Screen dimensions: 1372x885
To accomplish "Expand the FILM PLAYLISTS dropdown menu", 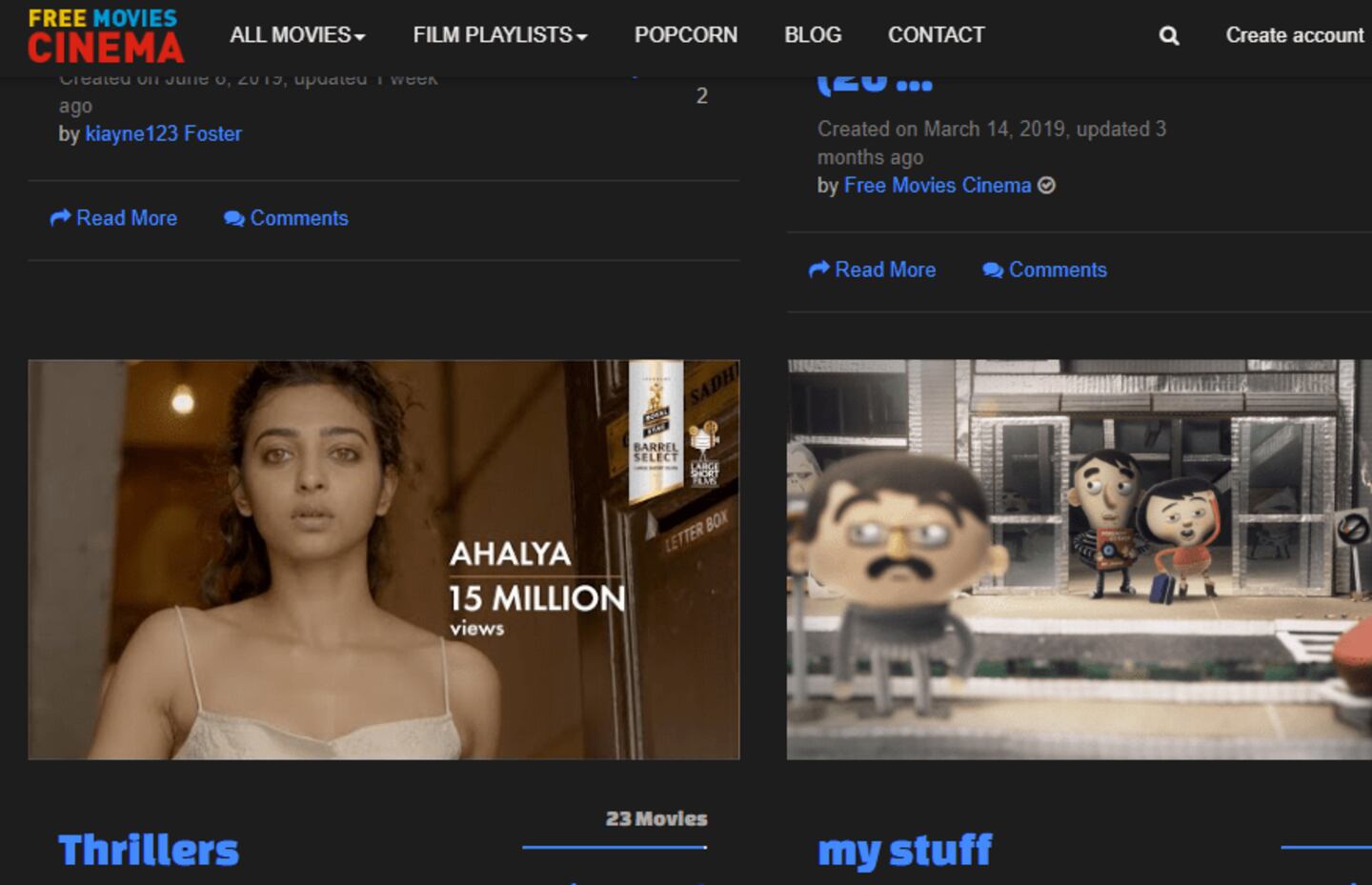I will (x=499, y=35).
